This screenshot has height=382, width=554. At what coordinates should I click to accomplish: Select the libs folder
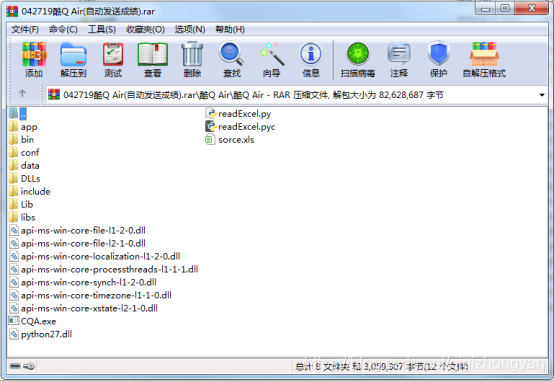(22, 217)
